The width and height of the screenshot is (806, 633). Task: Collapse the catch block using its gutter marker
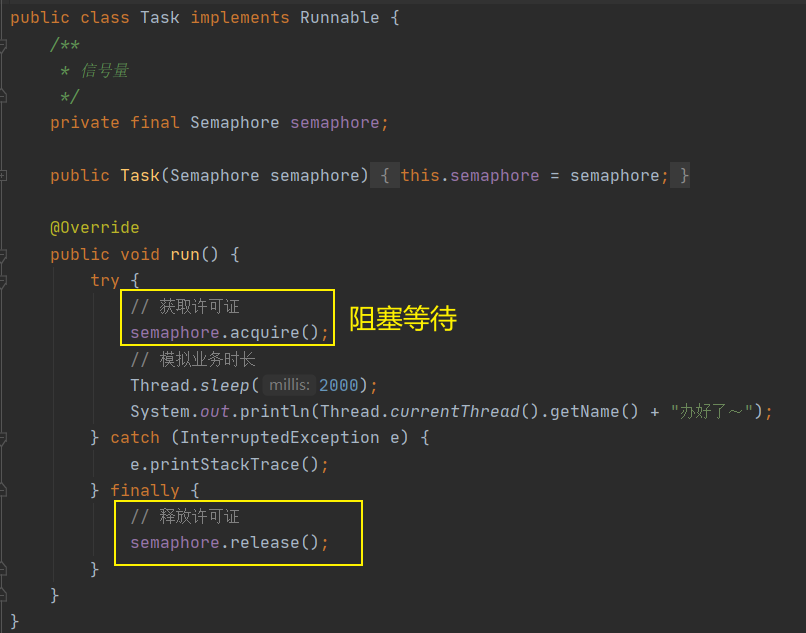pyautogui.click(x=3, y=438)
